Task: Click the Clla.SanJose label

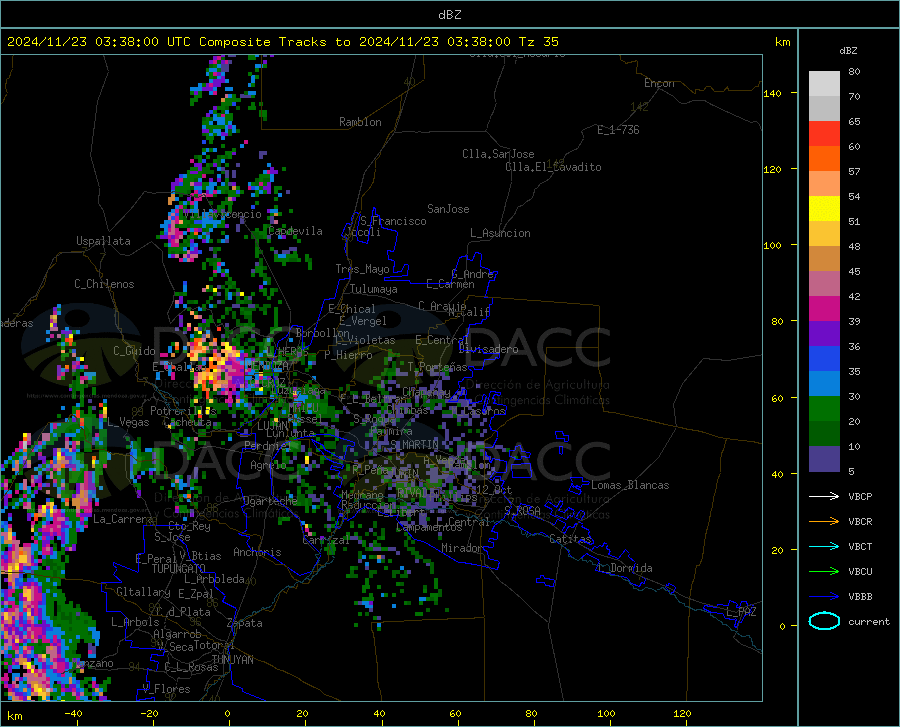Action: [x=498, y=154]
